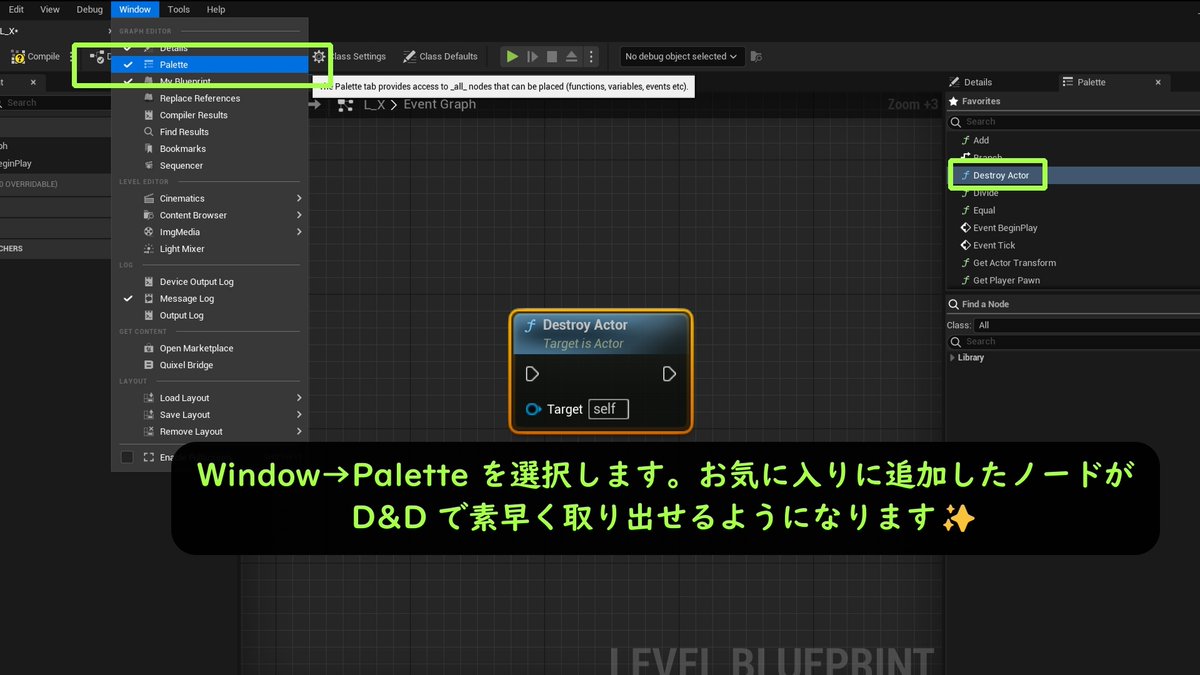Screen dimensions: 1200x675
Task: Click the Eject button next to Stop
Action: coord(571,56)
